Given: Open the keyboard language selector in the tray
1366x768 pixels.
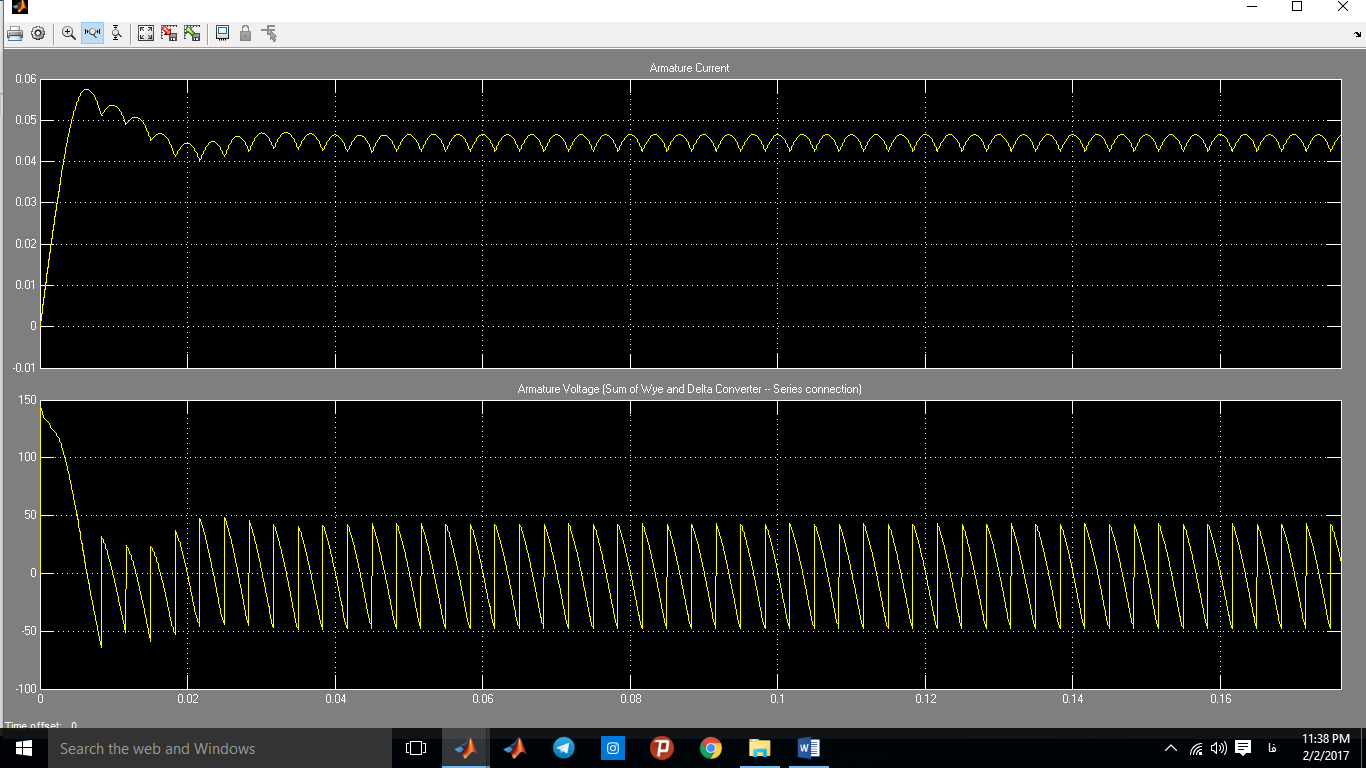Looking at the screenshot, I should click(1272, 748).
